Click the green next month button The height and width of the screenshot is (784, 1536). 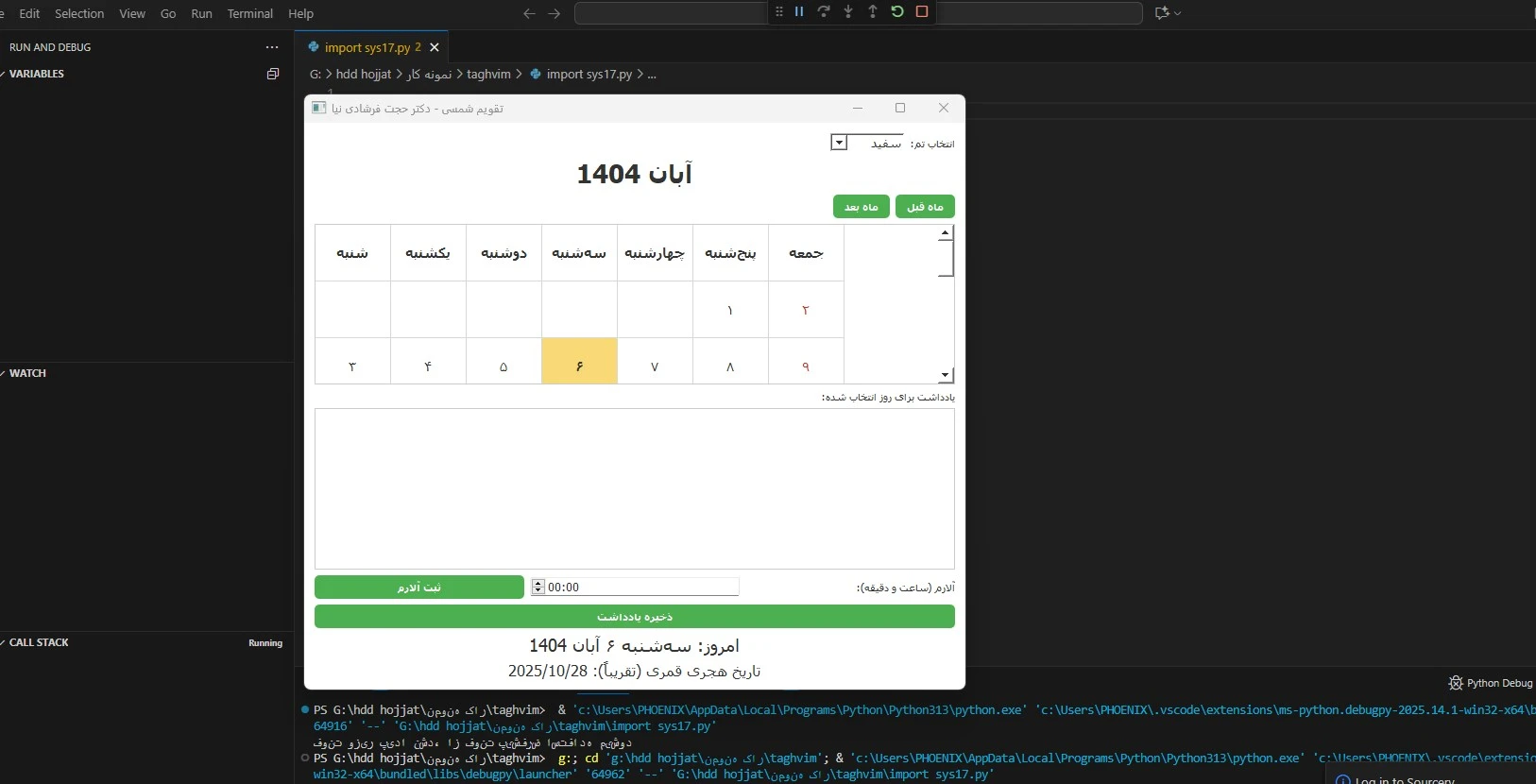[x=861, y=207]
